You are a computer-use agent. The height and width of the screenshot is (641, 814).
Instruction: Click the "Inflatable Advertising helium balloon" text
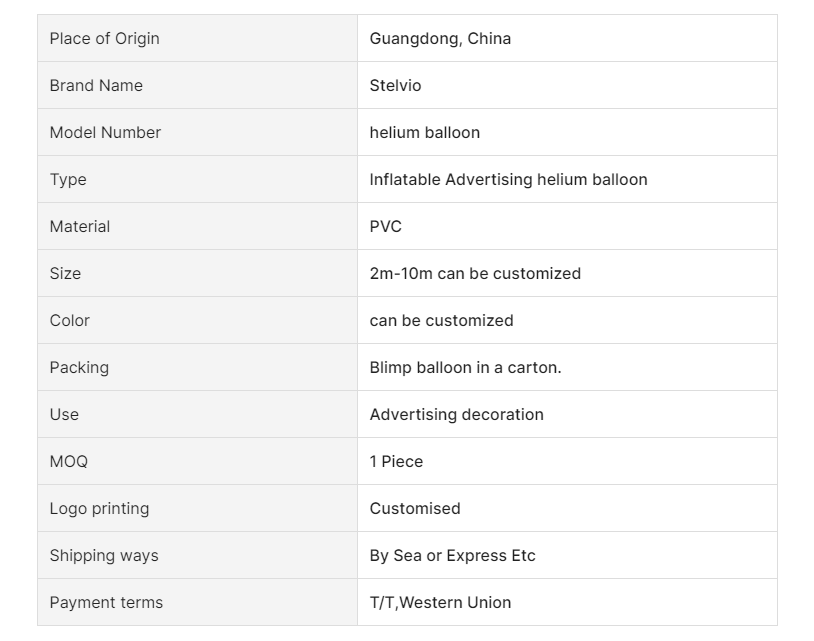click(508, 179)
